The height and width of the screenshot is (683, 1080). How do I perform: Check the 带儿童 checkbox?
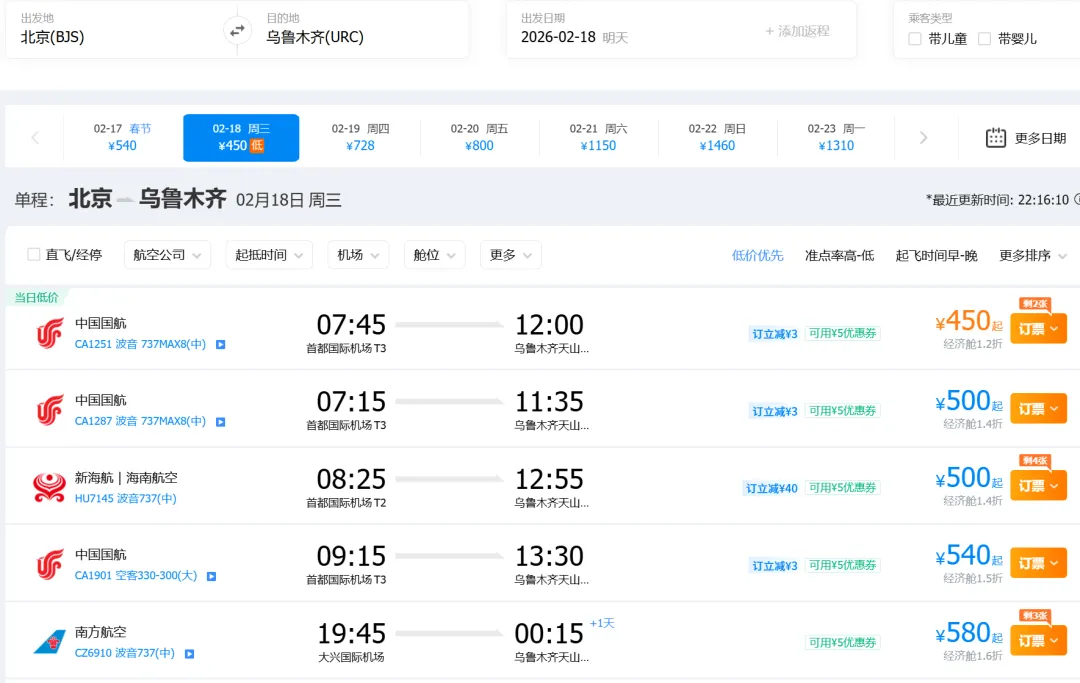tap(915, 39)
